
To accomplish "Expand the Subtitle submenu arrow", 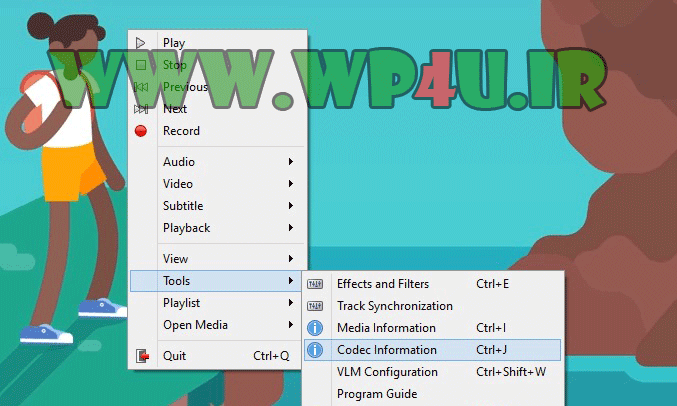I will click(291, 206).
